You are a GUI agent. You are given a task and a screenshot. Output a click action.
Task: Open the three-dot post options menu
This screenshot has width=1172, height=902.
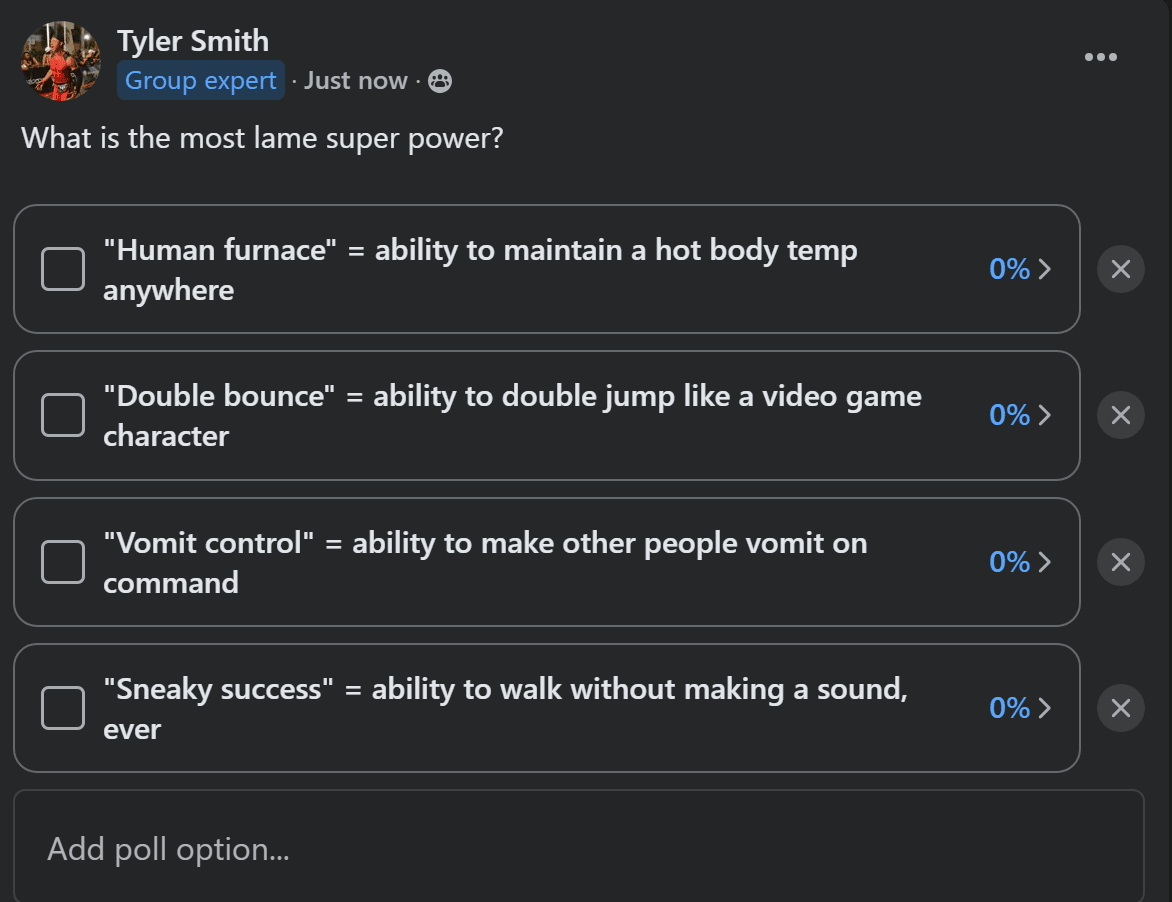click(x=1100, y=57)
